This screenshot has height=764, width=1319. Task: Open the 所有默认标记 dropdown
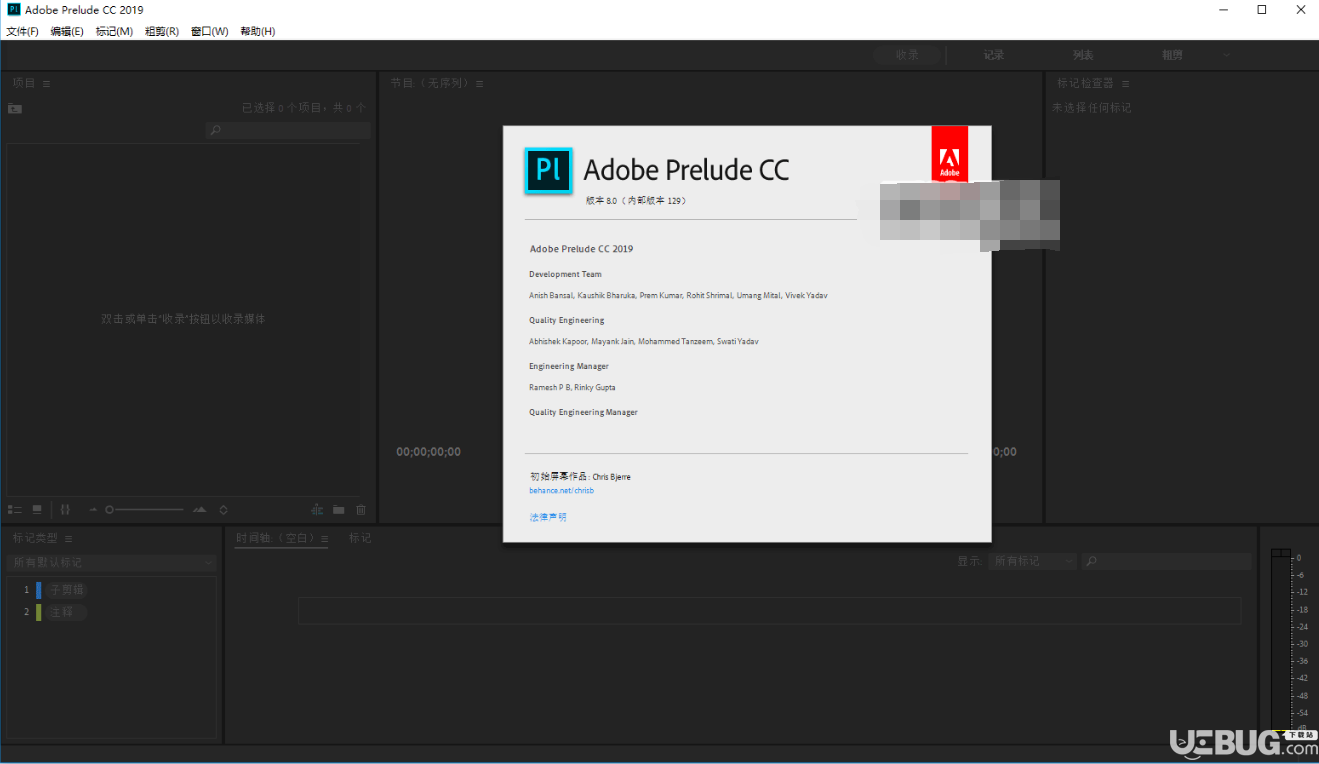[112, 563]
